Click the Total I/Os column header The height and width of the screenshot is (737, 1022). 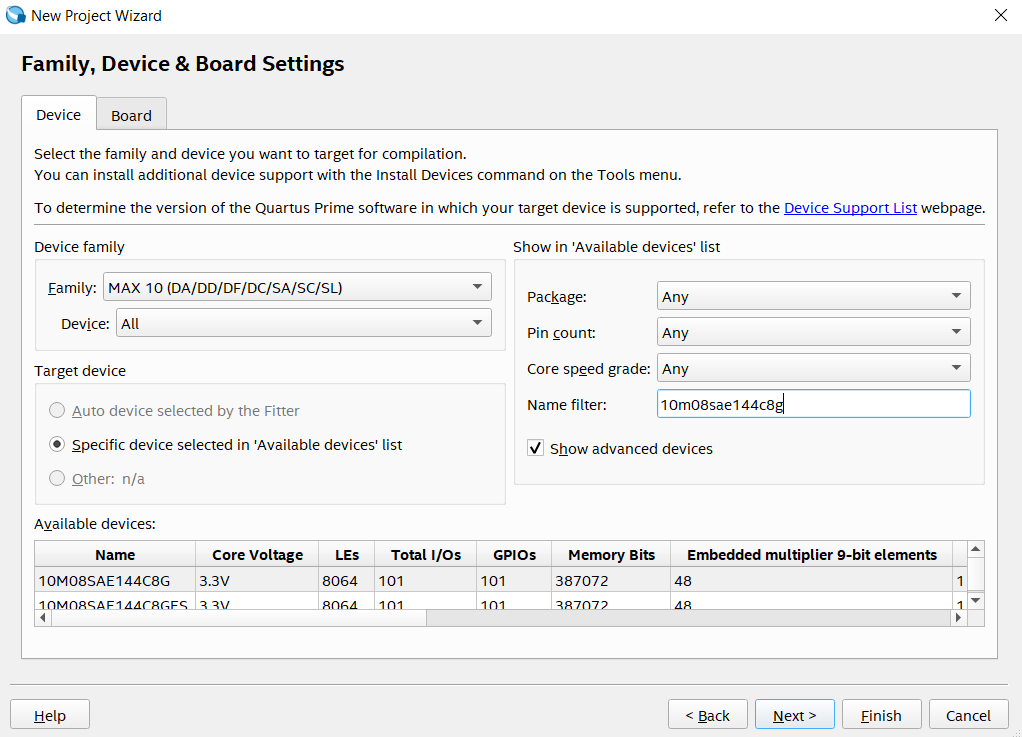pos(426,555)
